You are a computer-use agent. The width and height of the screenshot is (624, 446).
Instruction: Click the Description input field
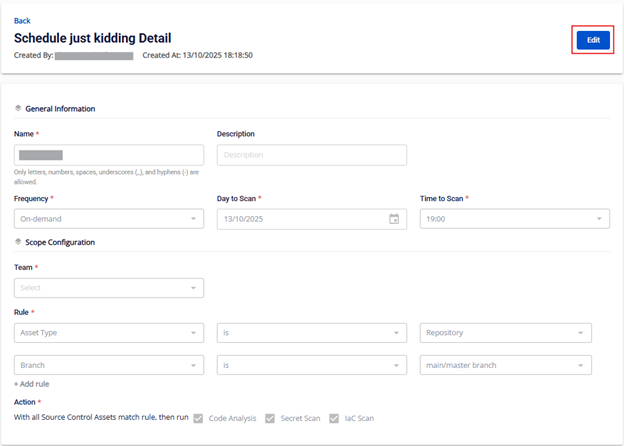click(311, 155)
